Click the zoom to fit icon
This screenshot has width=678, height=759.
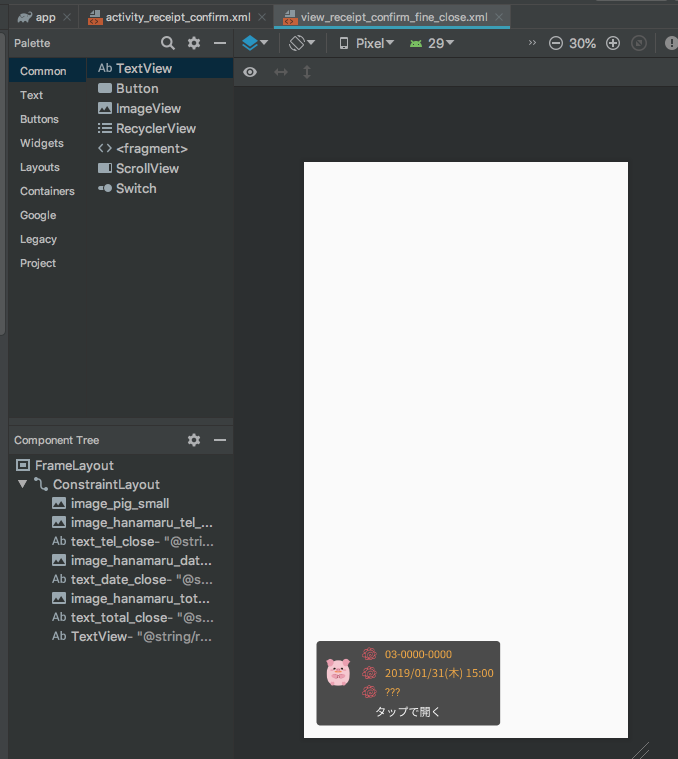(639, 43)
